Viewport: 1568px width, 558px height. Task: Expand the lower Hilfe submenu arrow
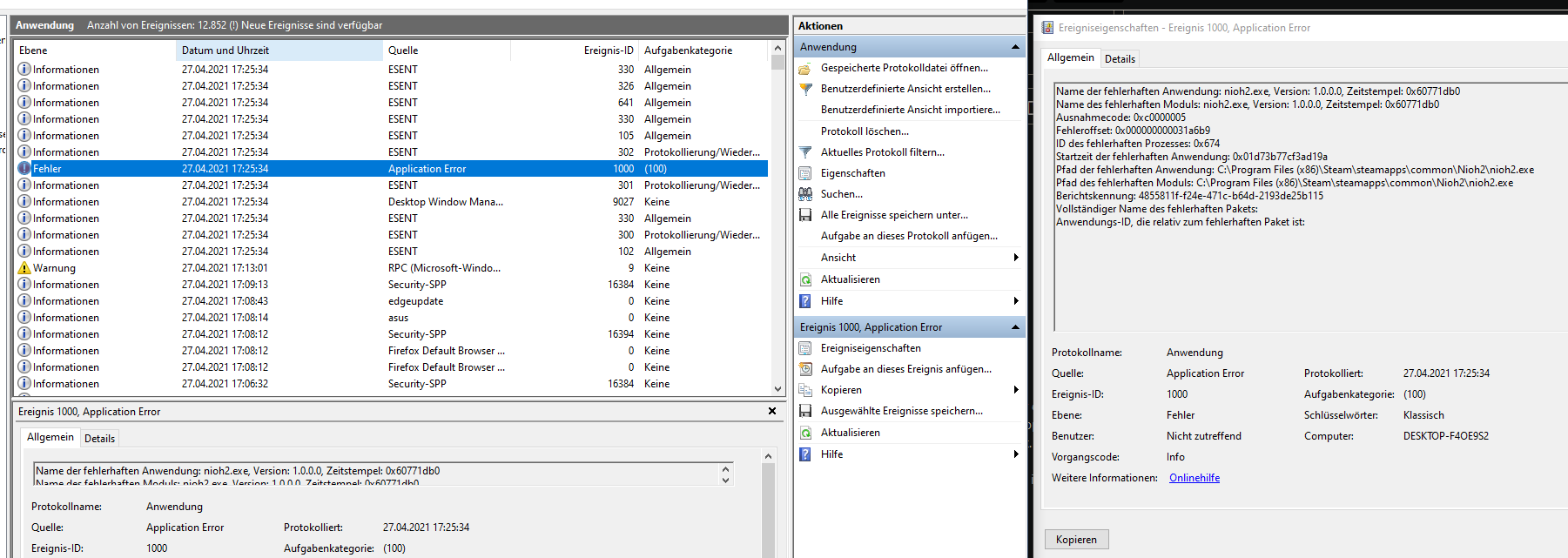pos(1016,454)
